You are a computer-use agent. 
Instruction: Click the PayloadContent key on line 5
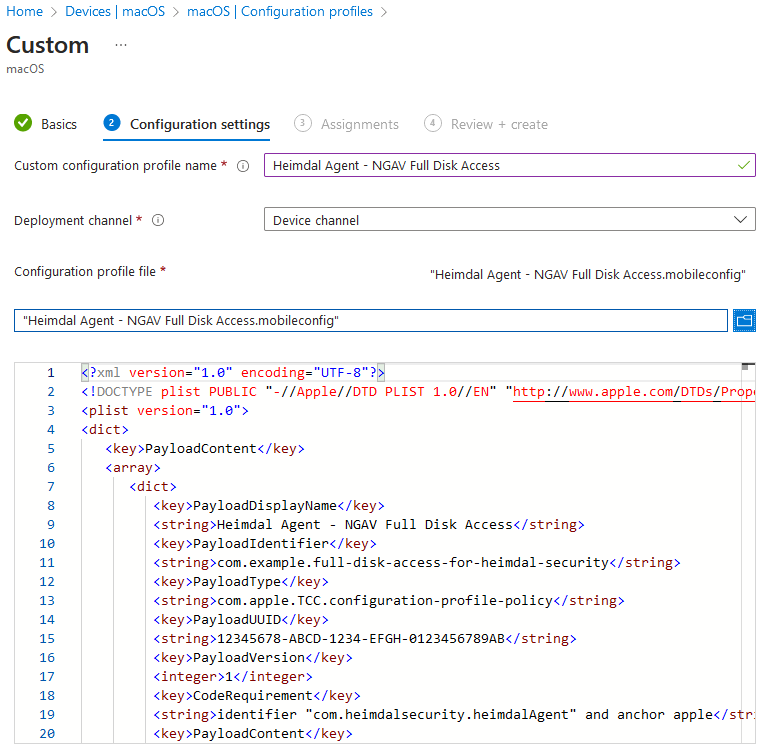[205, 449]
